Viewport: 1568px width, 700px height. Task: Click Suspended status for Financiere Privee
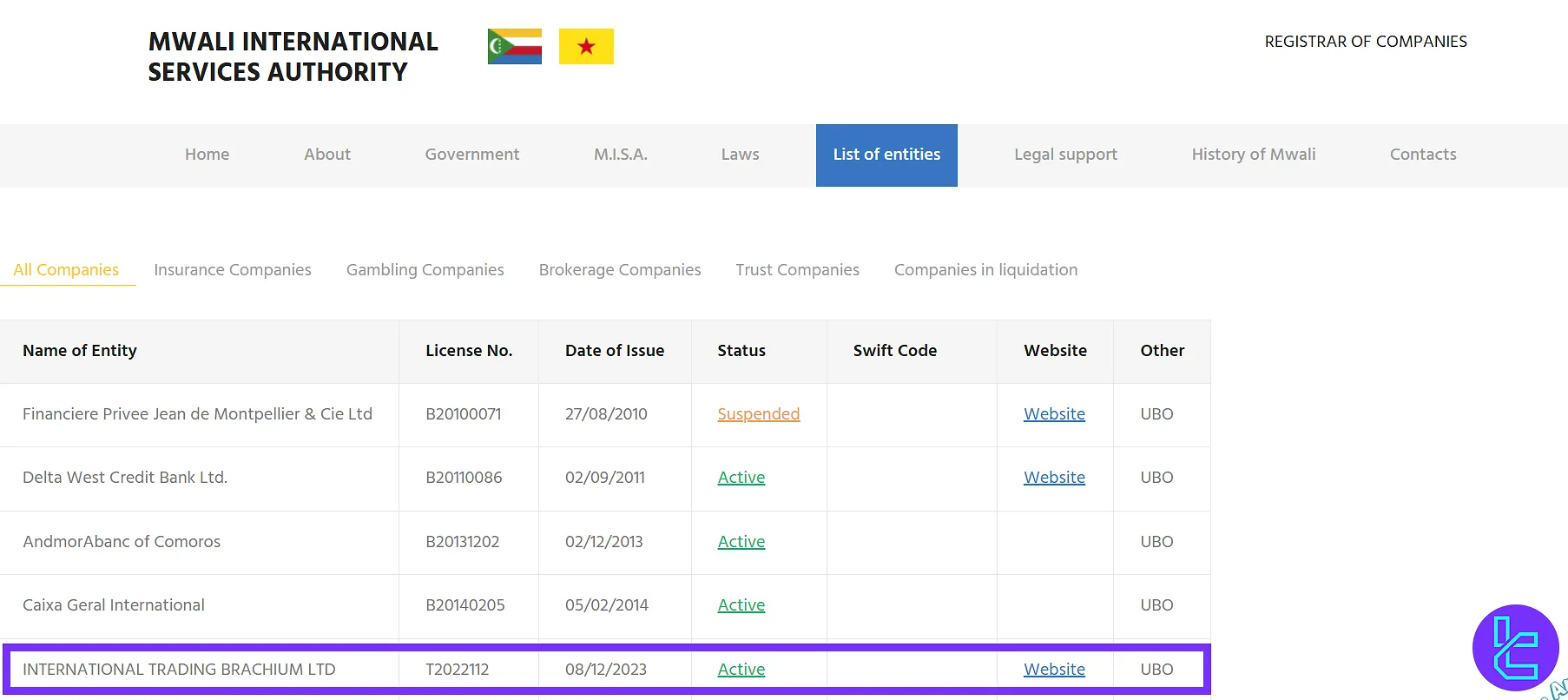758,414
